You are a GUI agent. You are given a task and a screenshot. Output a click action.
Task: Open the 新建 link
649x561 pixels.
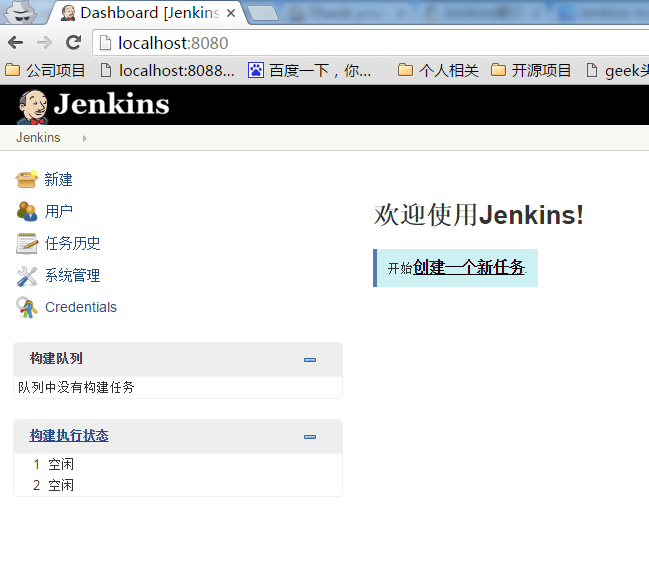(58, 180)
